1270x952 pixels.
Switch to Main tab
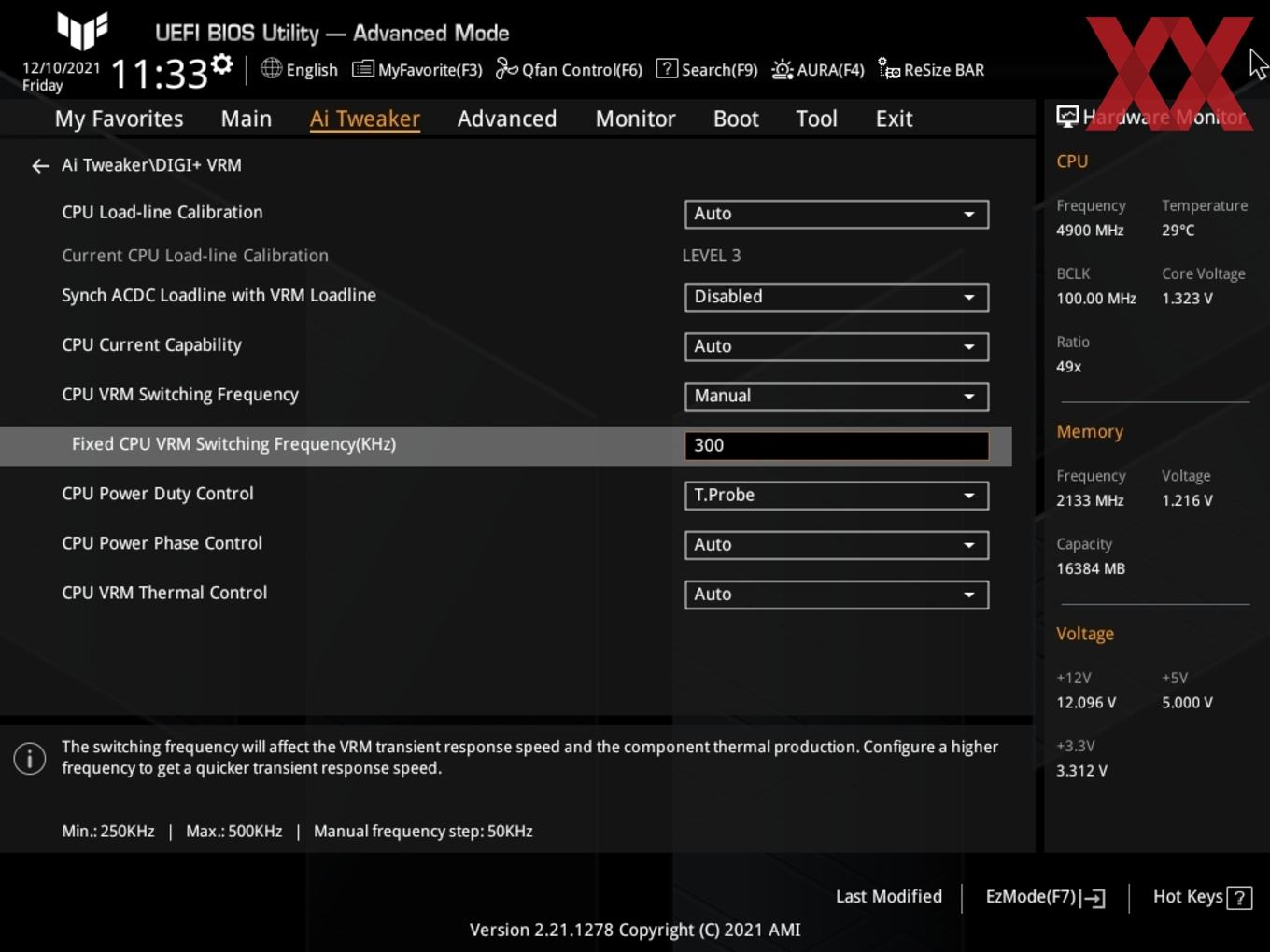pos(247,119)
